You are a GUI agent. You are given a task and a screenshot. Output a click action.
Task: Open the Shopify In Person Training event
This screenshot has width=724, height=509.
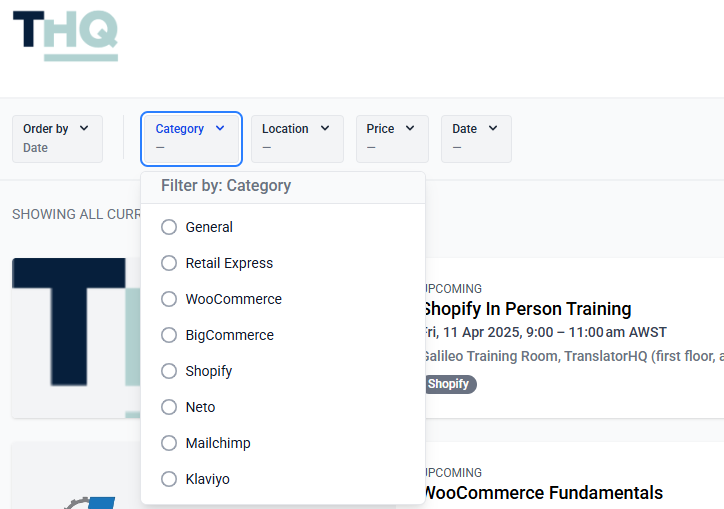pyautogui.click(x=528, y=309)
